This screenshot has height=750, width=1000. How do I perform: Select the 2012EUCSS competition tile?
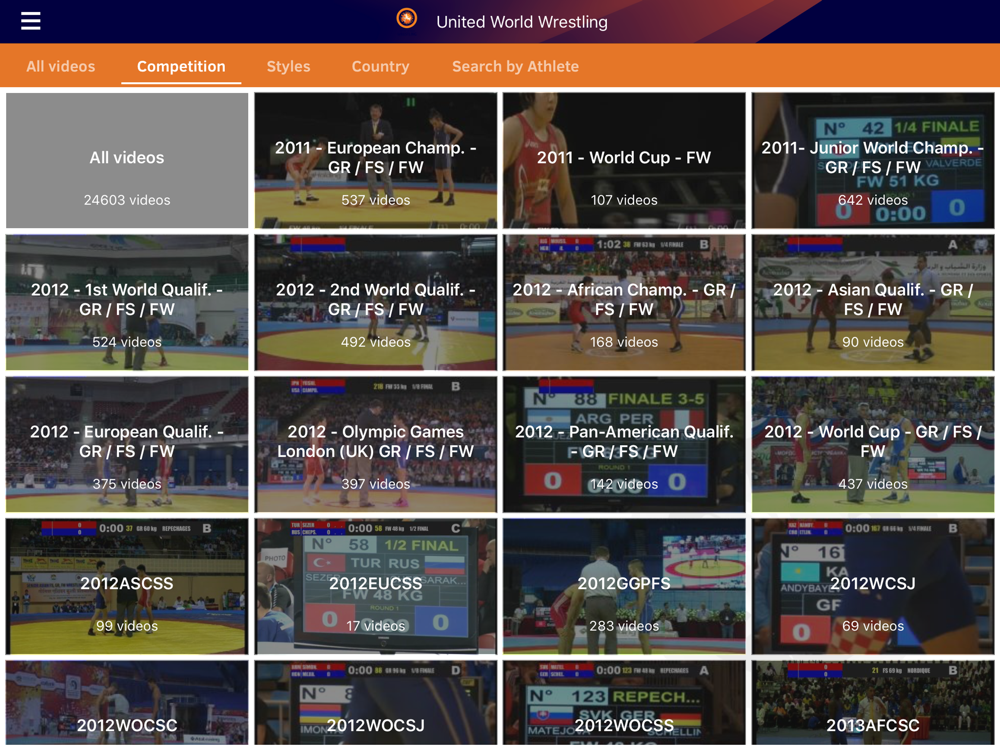(x=376, y=587)
